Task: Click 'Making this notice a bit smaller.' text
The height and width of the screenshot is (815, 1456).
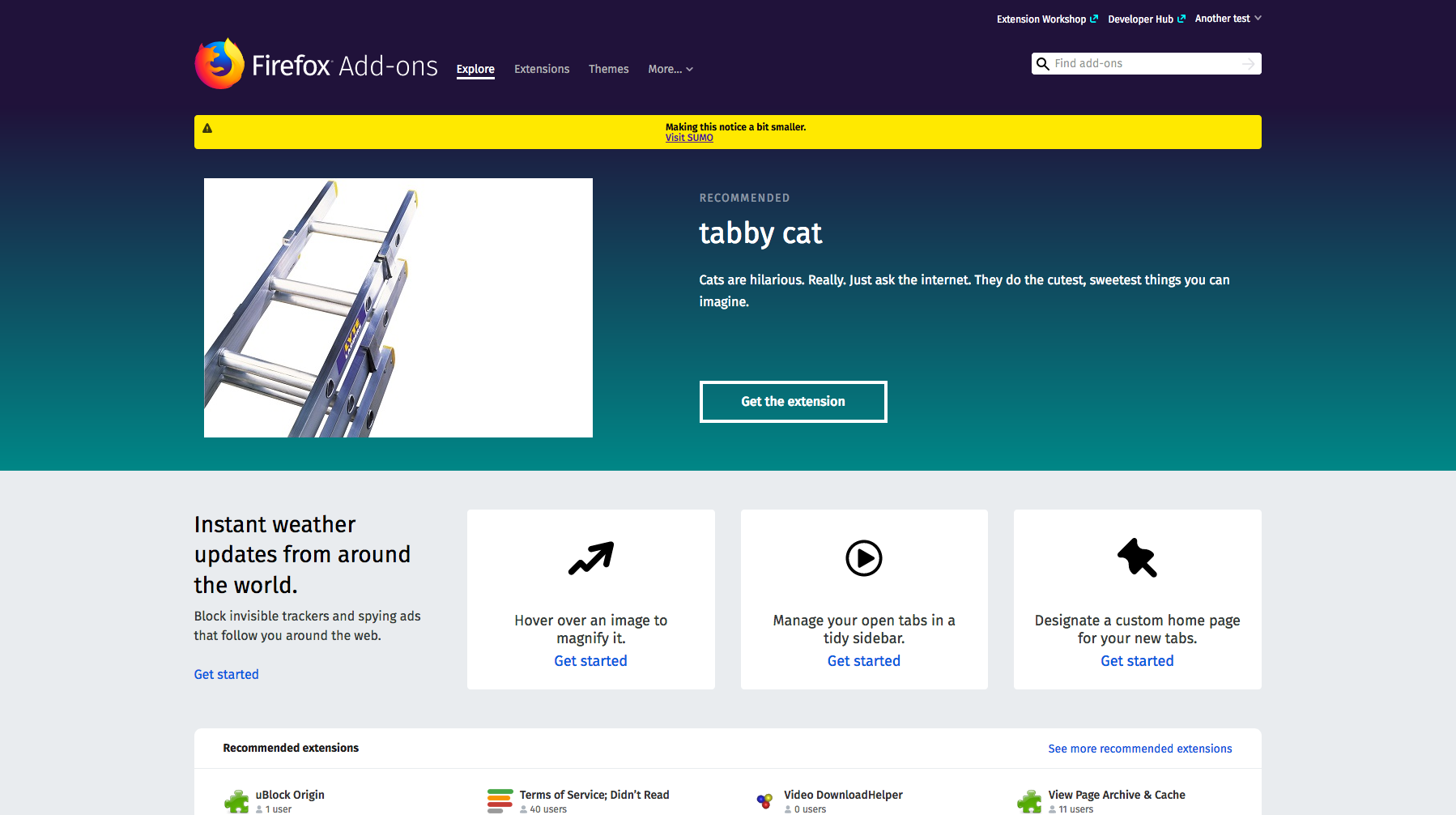Action: [735, 127]
